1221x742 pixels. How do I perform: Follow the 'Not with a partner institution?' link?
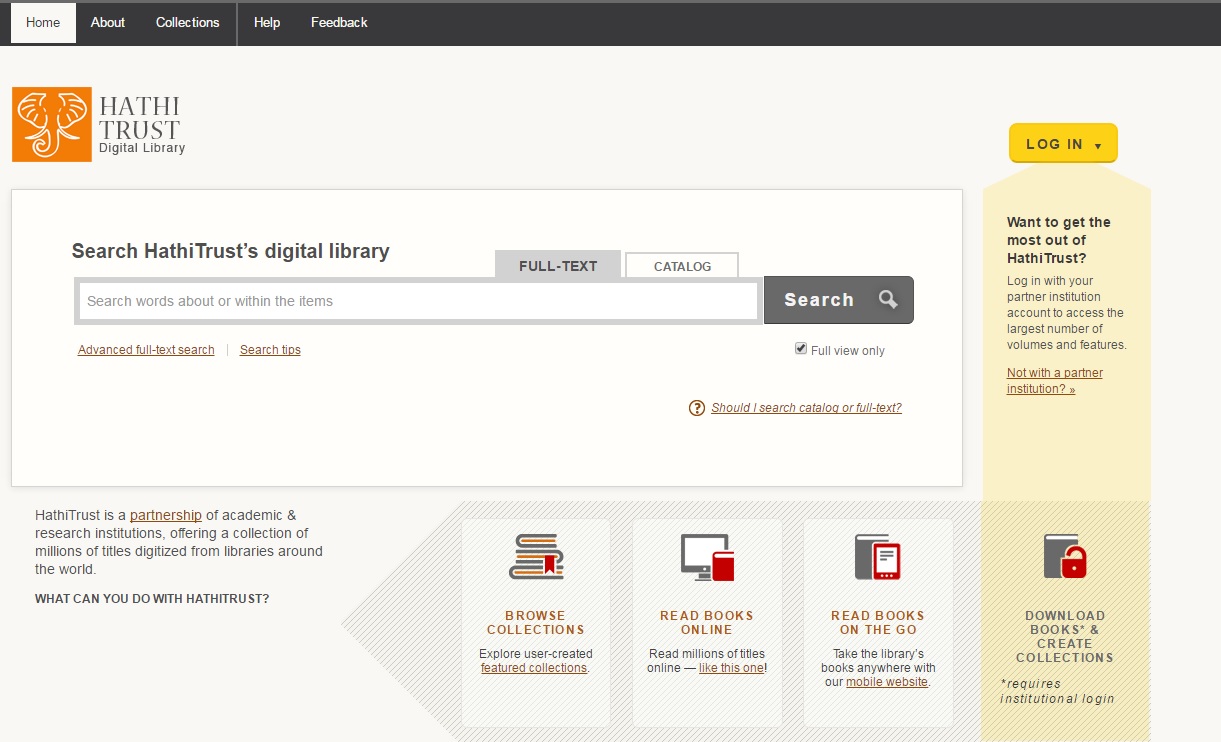pyautogui.click(x=1054, y=381)
